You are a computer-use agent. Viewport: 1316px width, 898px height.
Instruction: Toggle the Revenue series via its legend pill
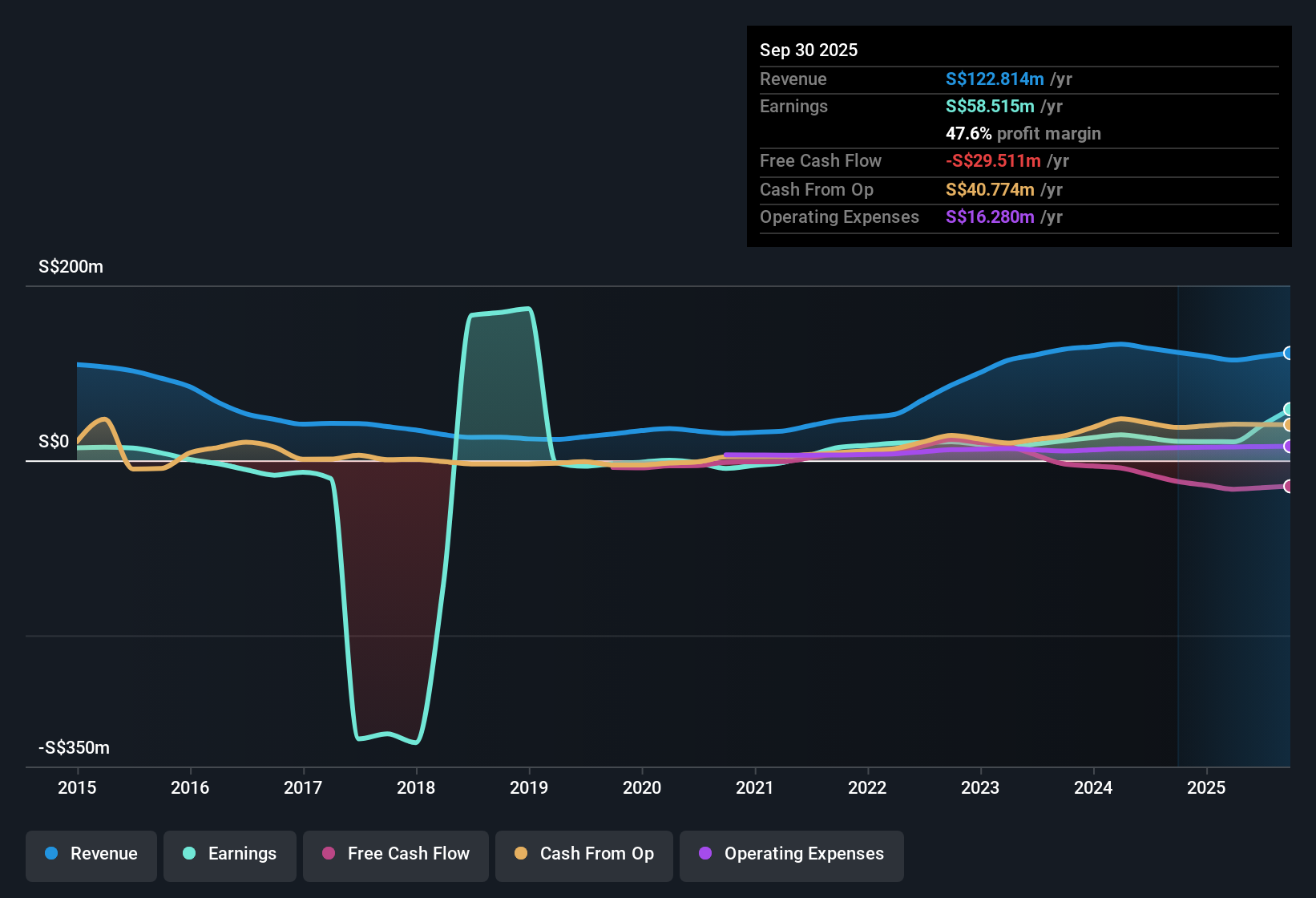(x=91, y=856)
